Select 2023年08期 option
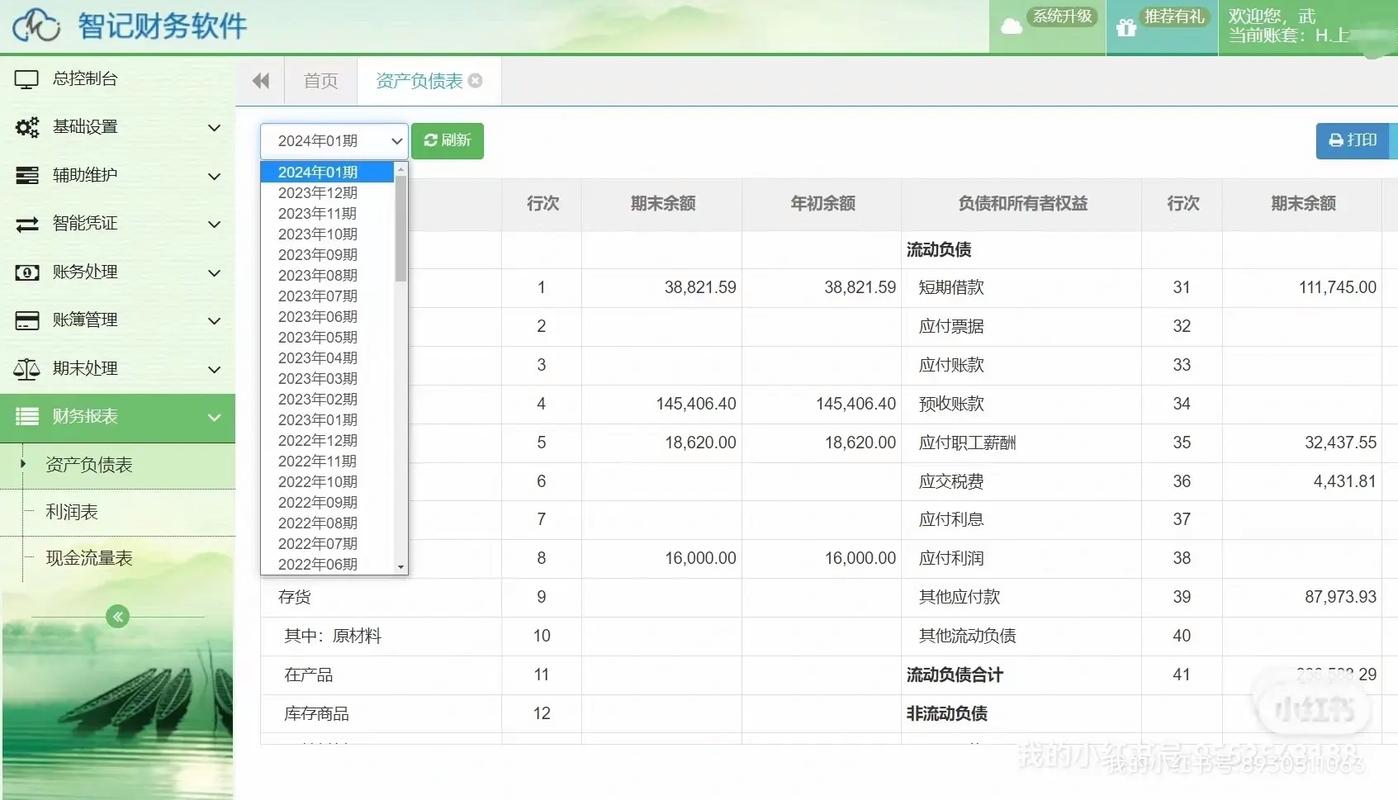This screenshot has height=800, width=1398. coord(327,275)
